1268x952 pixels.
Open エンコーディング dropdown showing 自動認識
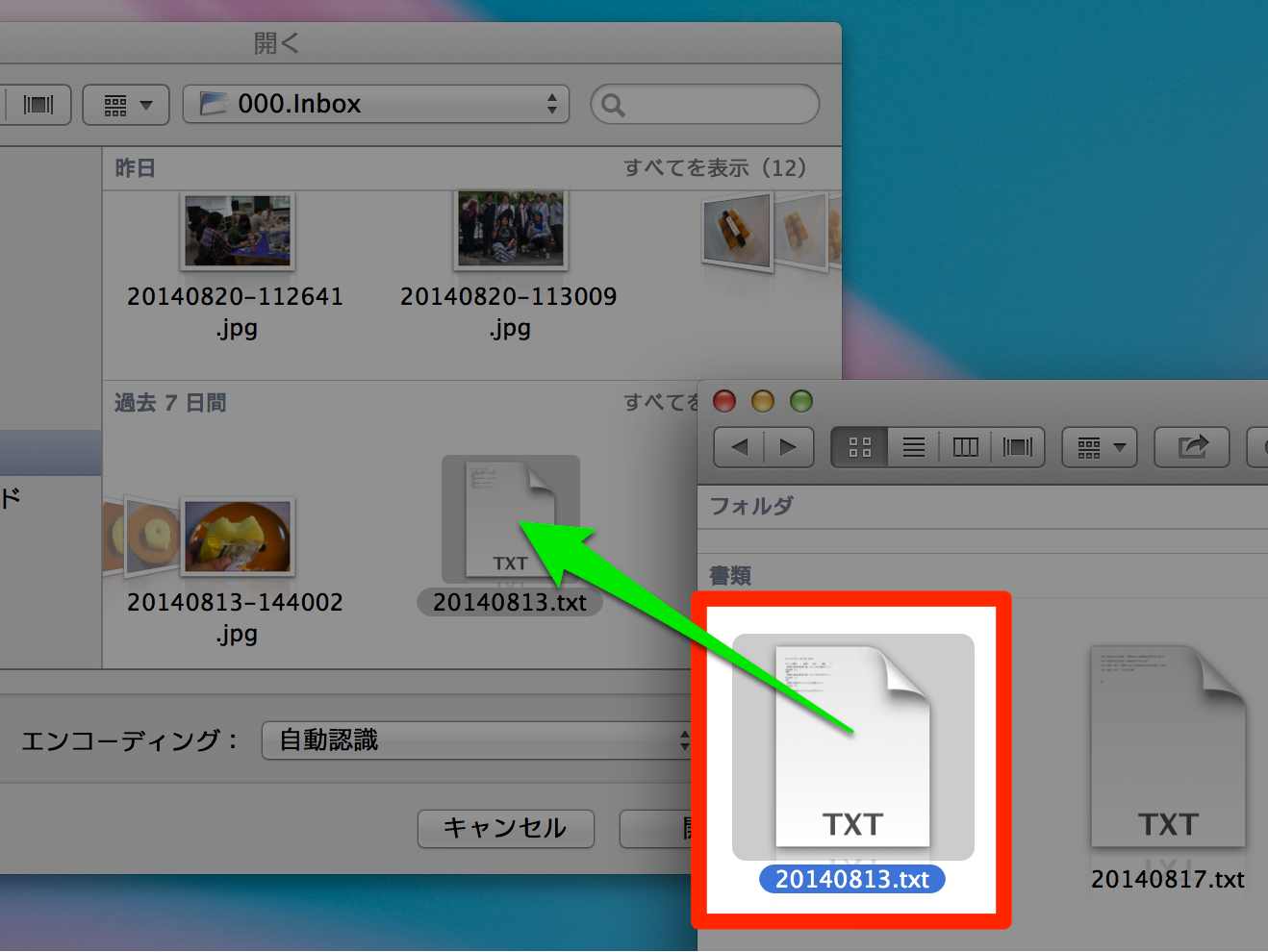[477, 740]
